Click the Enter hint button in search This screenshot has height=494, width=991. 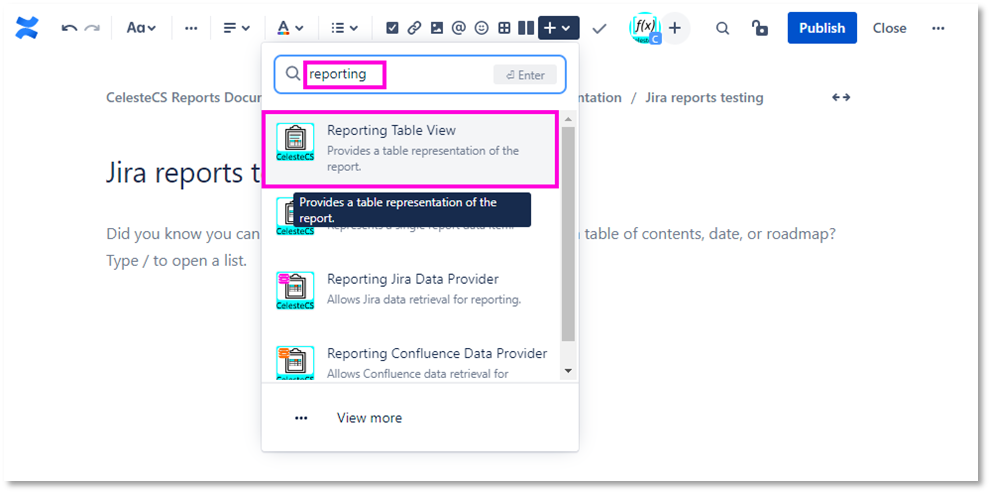tap(525, 75)
